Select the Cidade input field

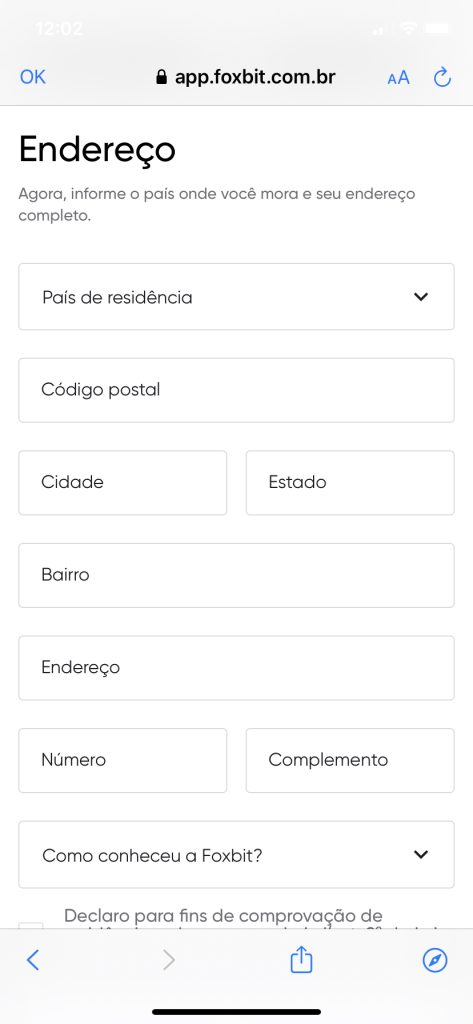pyautogui.click(x=123, y=483)
